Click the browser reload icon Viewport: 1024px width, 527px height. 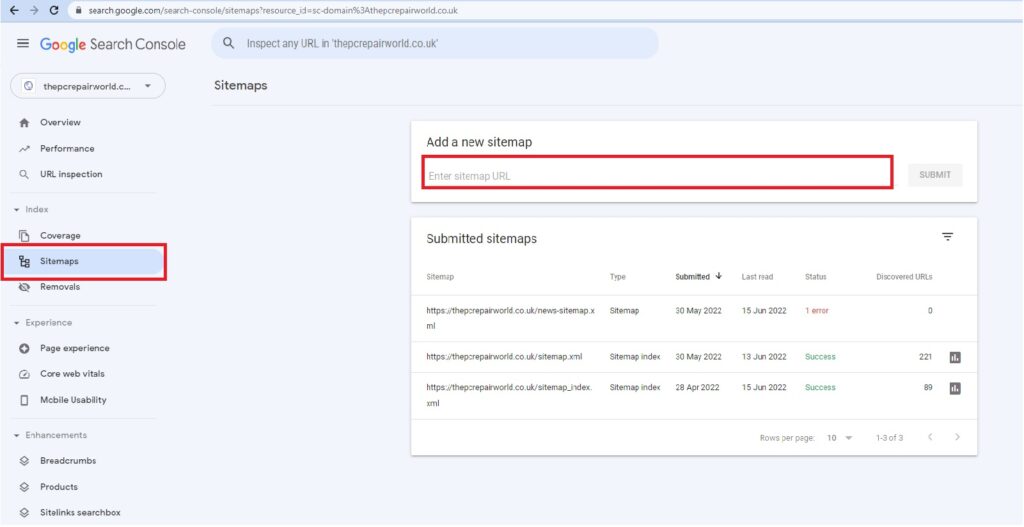(54, 10)
